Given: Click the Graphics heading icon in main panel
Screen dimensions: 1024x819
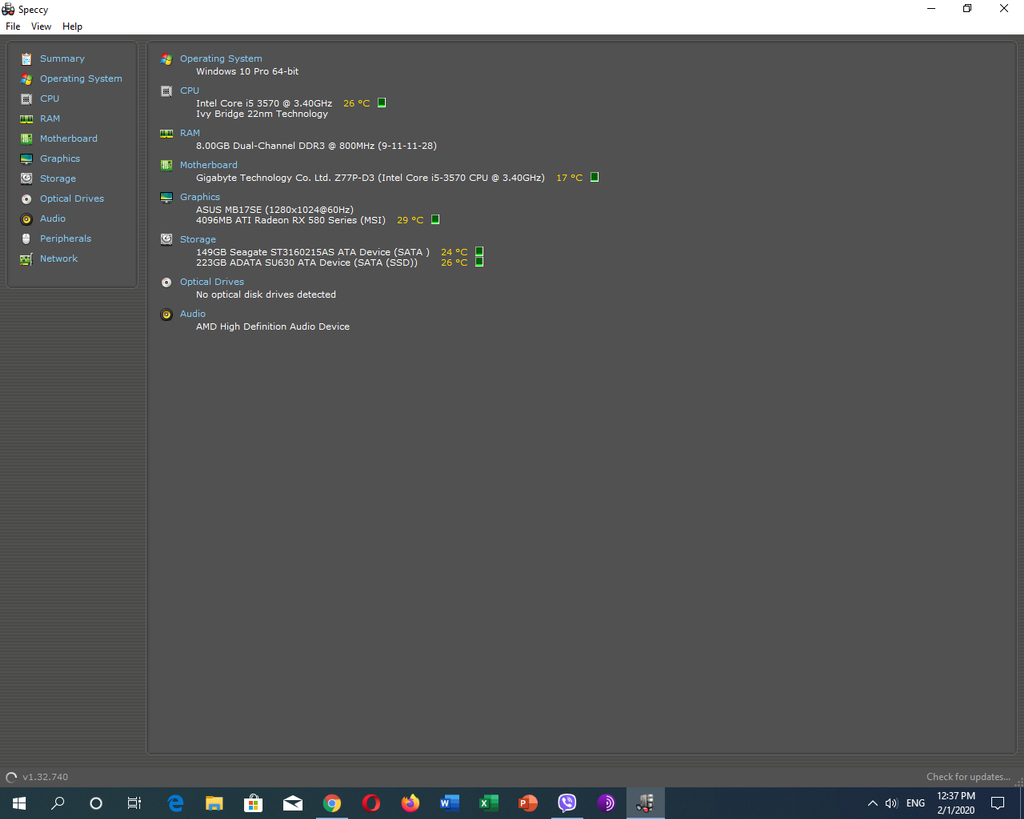Looking at the screenshot, I should click(167, 197).
